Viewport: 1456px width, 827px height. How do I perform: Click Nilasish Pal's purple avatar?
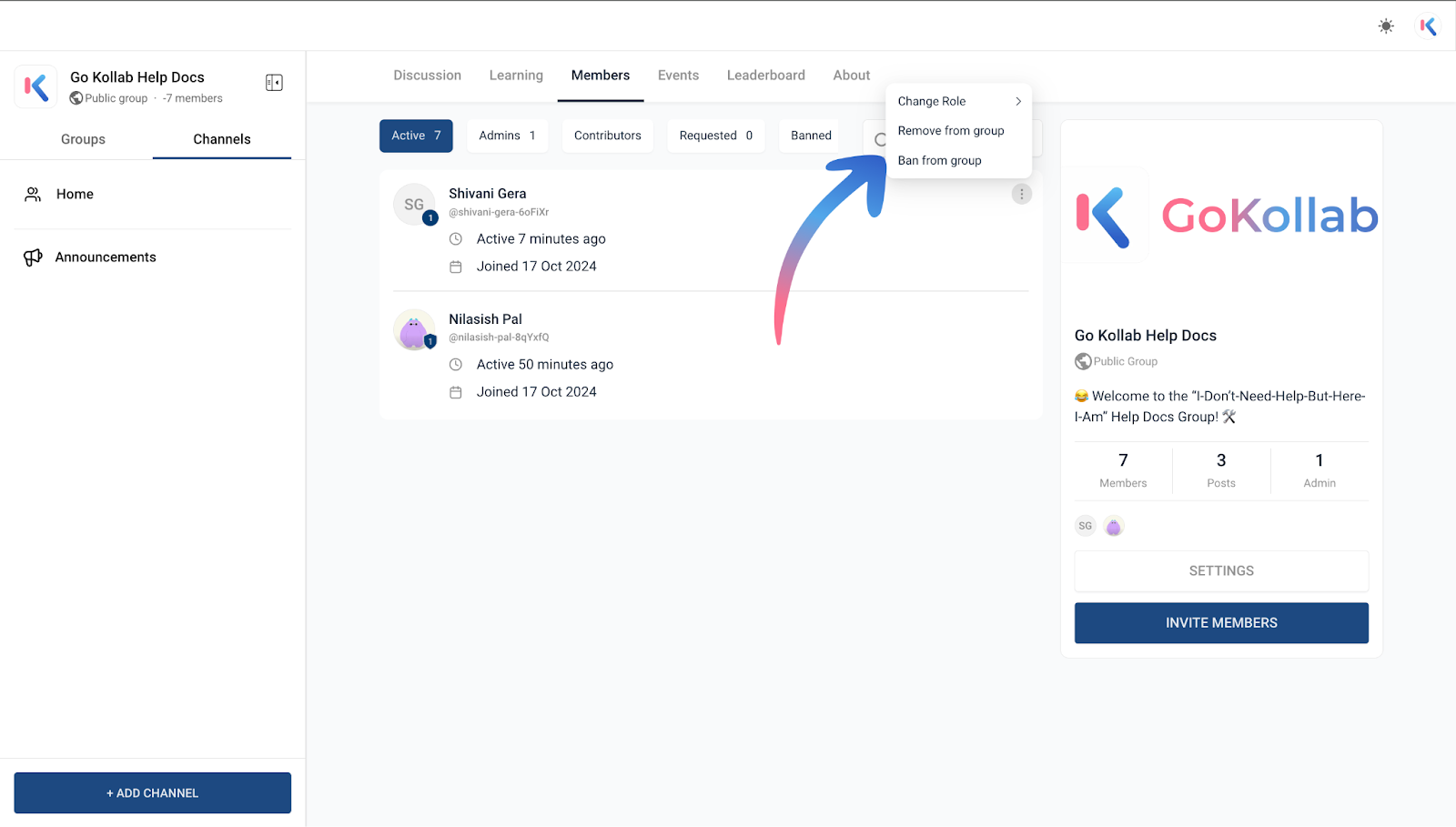click(x=414, y=330)
